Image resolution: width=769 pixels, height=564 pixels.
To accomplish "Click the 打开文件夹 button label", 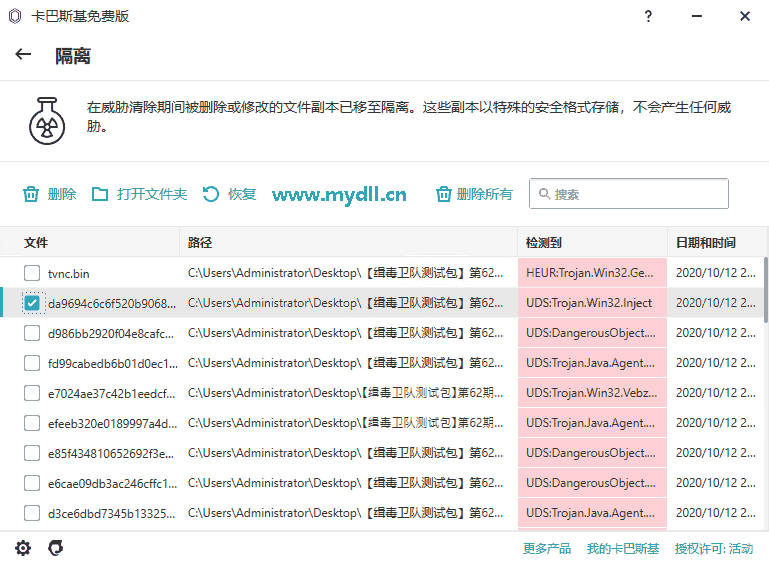I will pos(152,194).
